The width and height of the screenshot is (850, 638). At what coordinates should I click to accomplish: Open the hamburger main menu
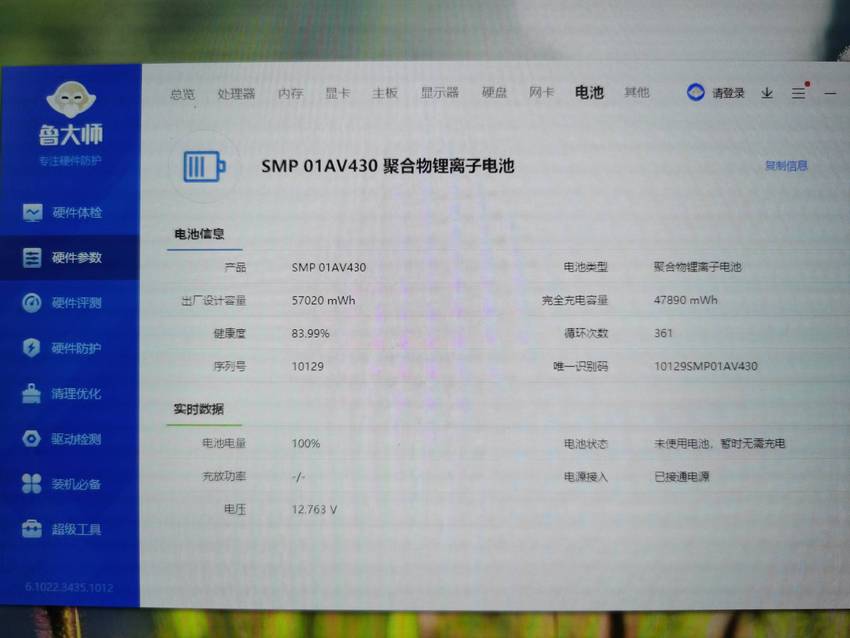(798, 93)
